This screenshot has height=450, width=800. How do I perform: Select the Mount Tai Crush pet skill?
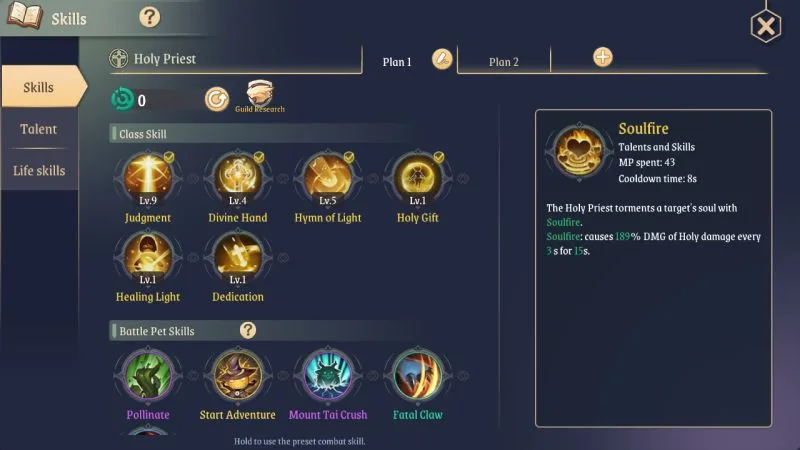coord(328,376)
